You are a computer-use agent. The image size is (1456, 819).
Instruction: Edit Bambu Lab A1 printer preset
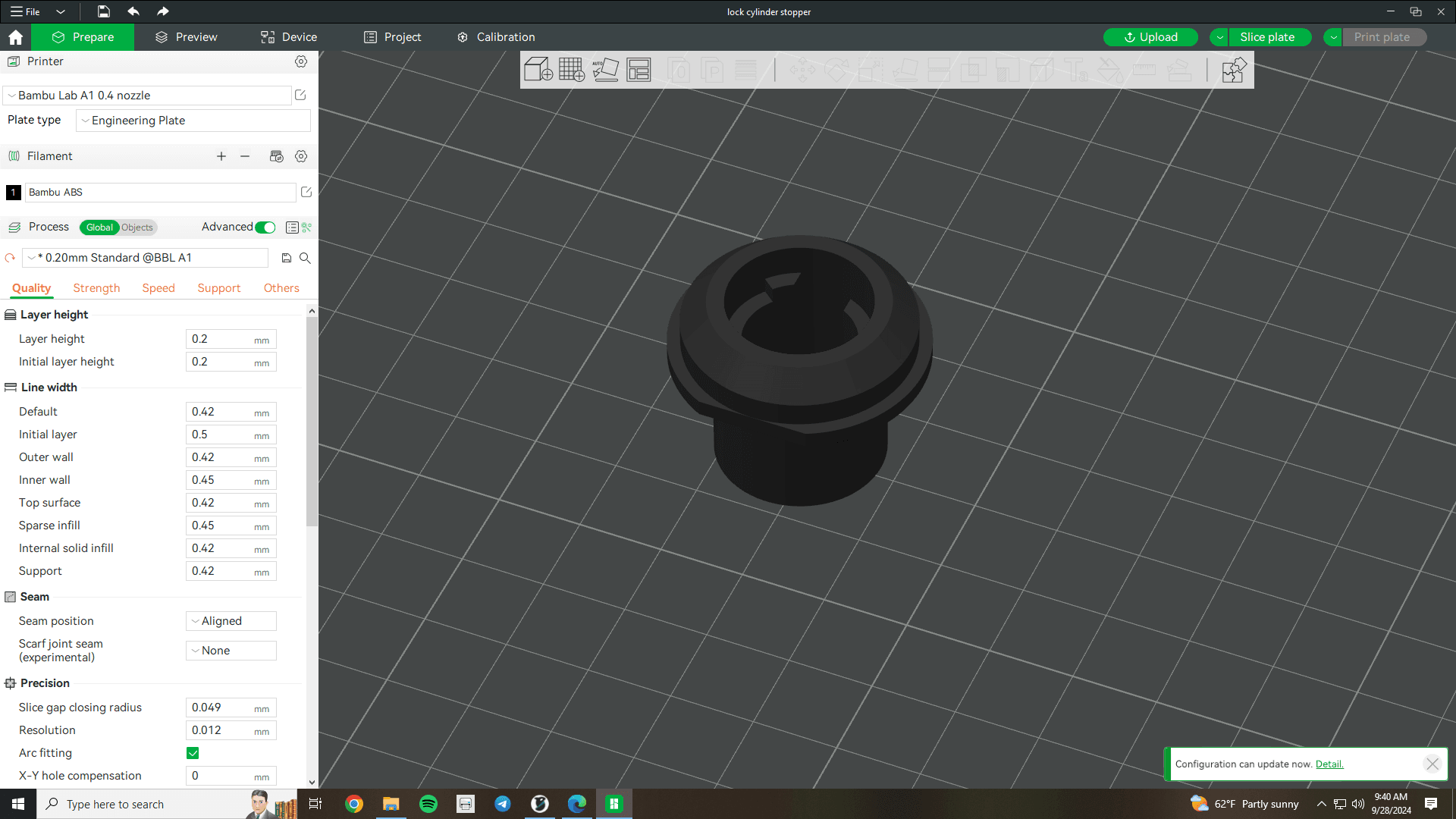(x=300, y=95)
